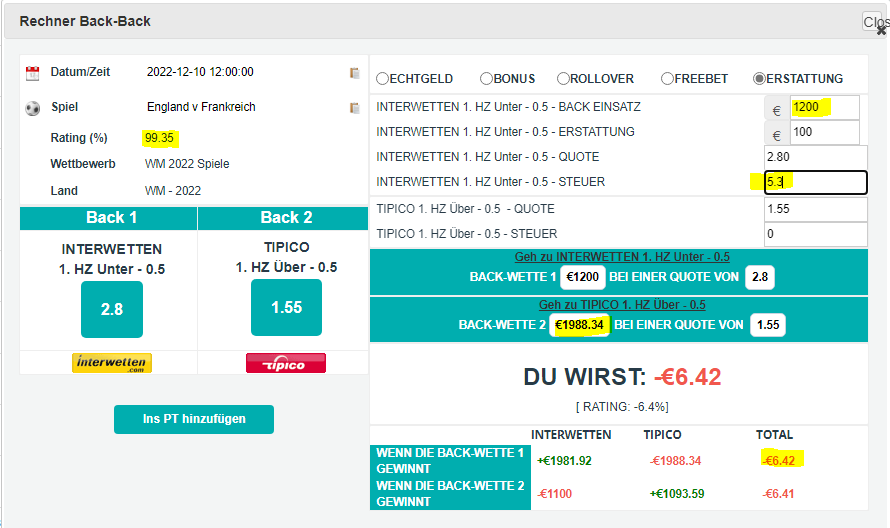Click the Interwetten logo

(x=112, y=363)
